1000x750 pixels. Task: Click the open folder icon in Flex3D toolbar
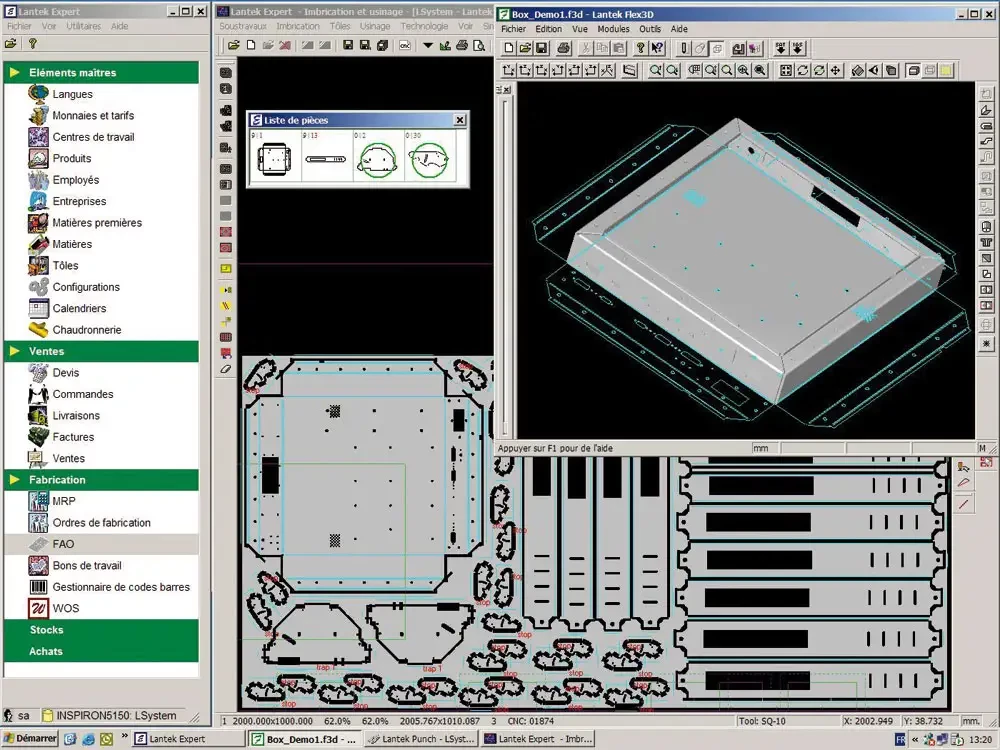[525, 48]
